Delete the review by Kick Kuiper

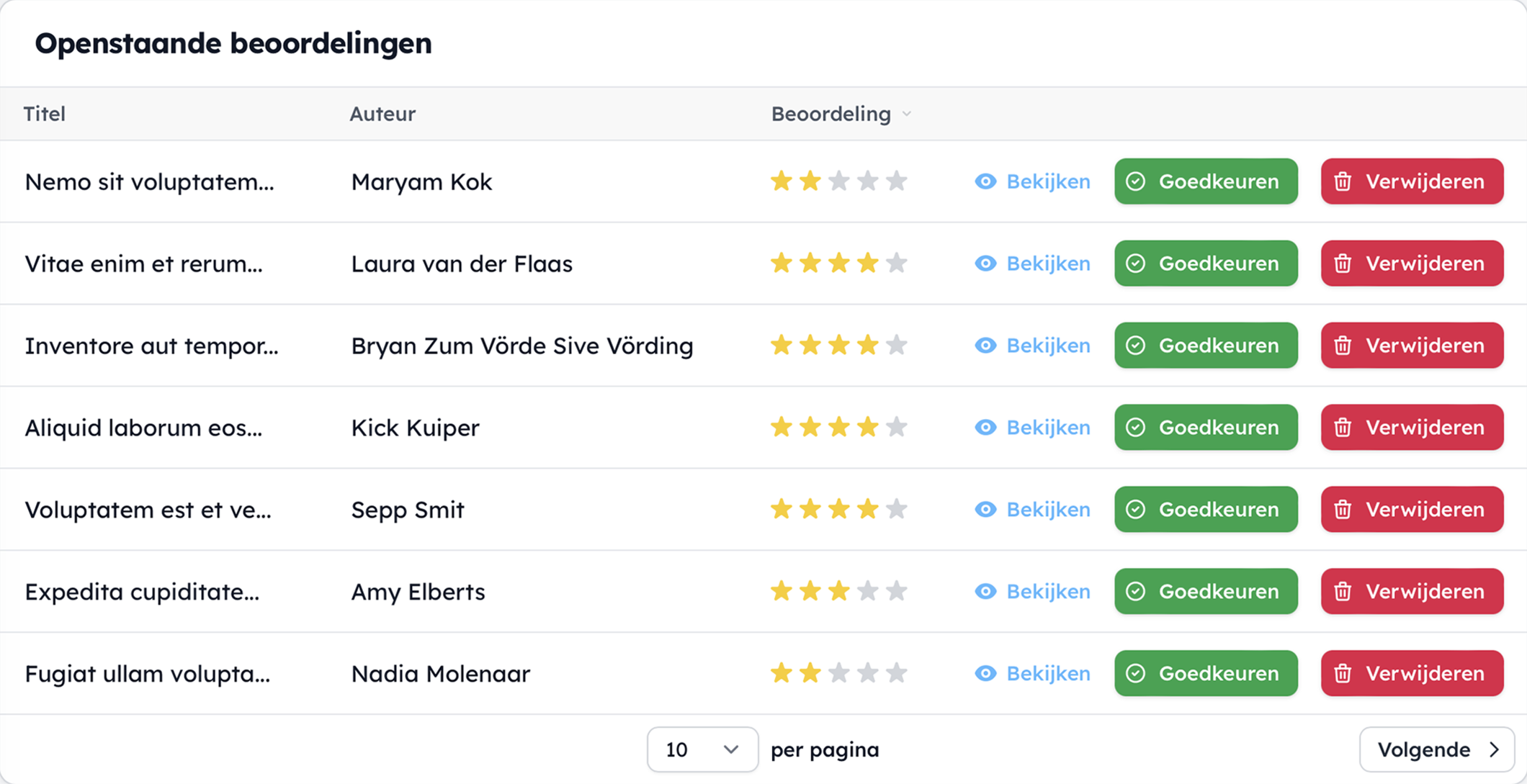(x=1412, y=428)
